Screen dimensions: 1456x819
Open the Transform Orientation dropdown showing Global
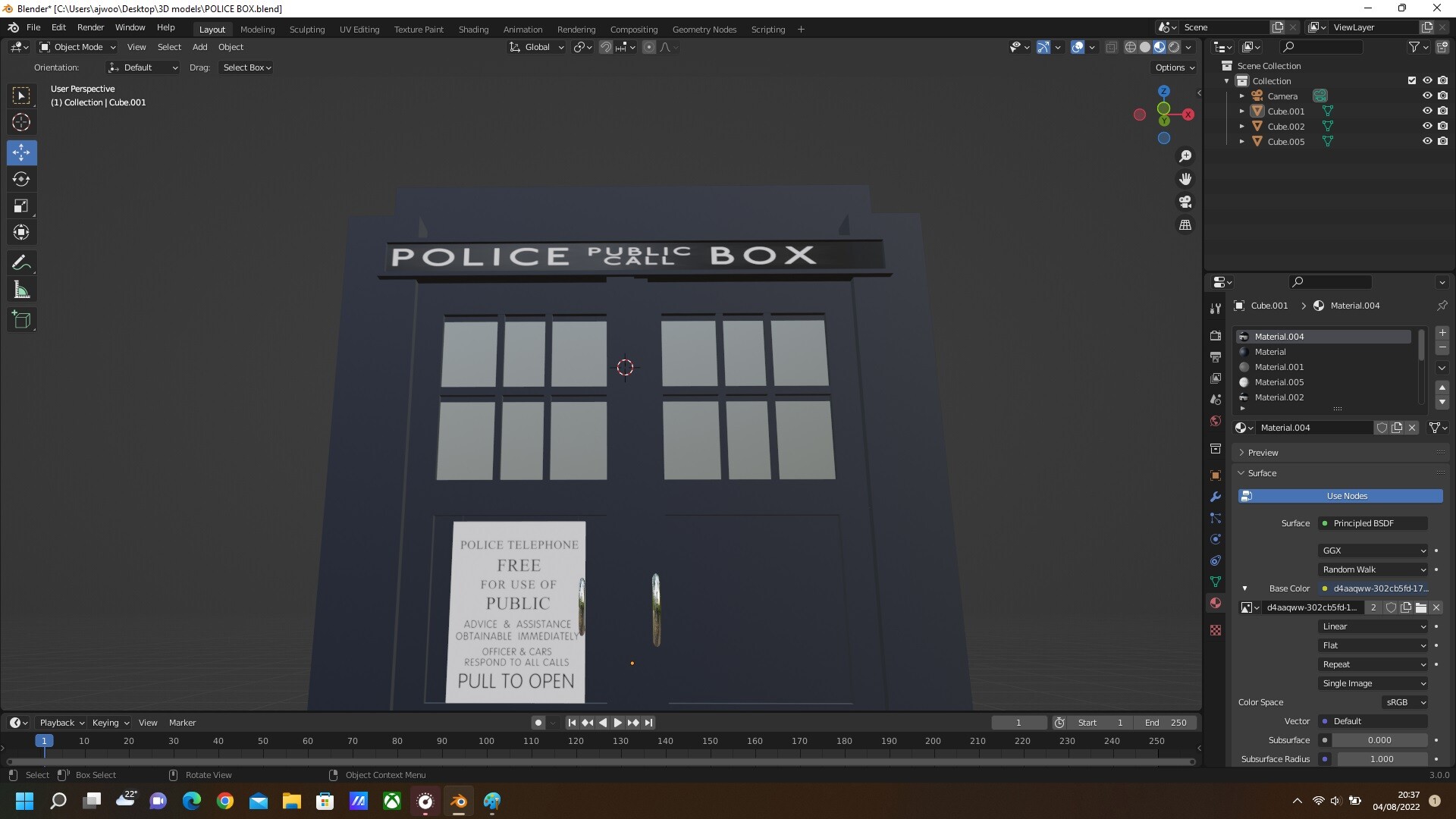[x=536, y=47]
